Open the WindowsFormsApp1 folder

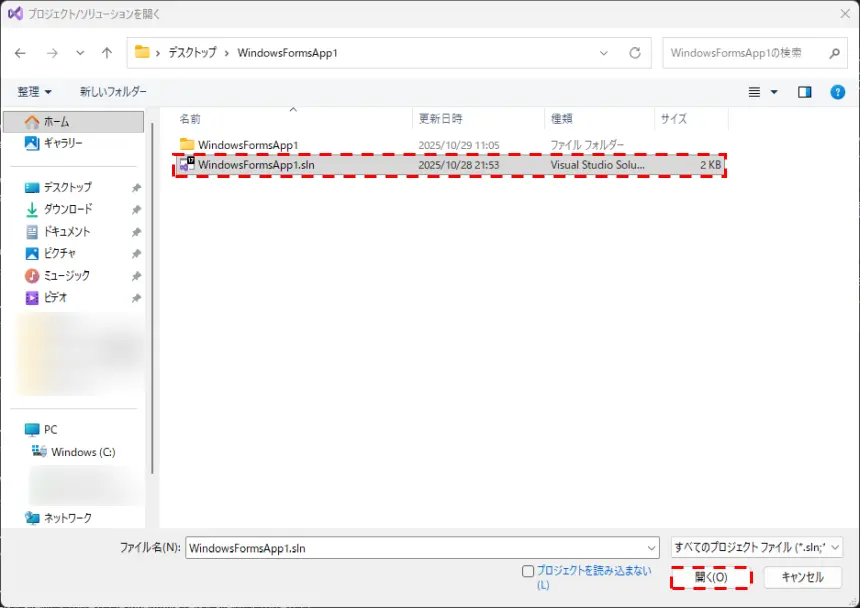click(247, 145)
